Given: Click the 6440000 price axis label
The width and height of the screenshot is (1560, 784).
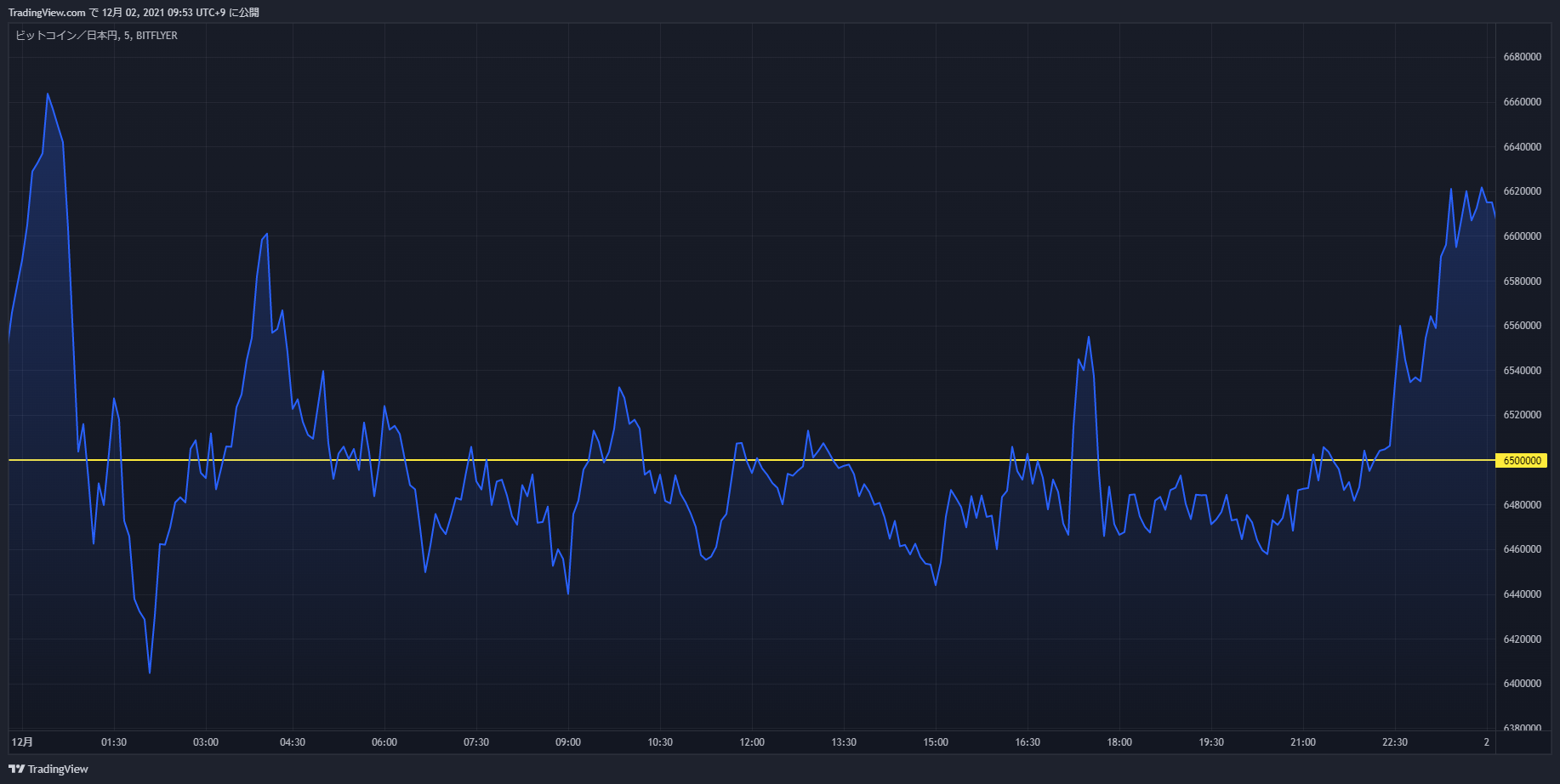Looking at the screenshot, I should (x=1522, y=594).
